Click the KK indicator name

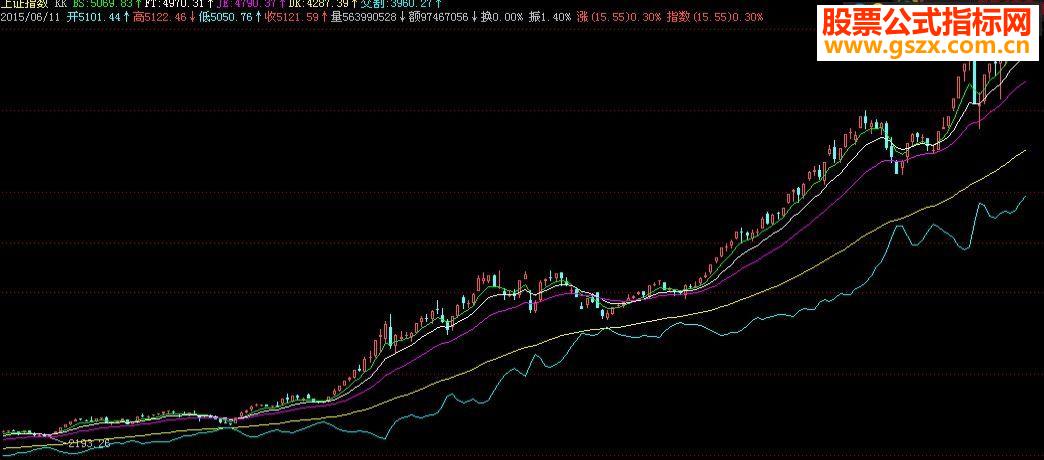(61, 3)
